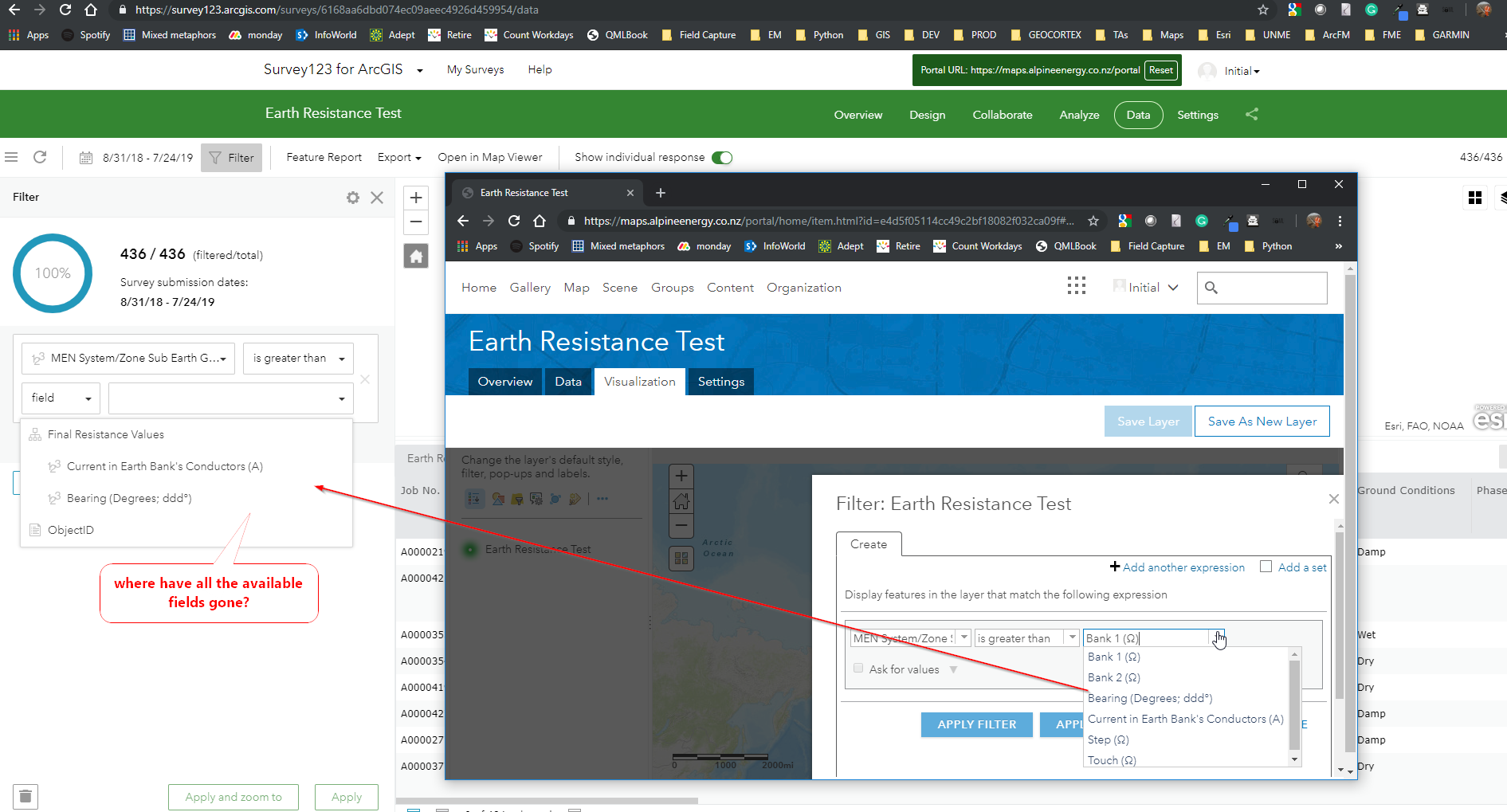
Task: Open Survey123 'is greater than' operator dropdown
Action: pos(298,359)
